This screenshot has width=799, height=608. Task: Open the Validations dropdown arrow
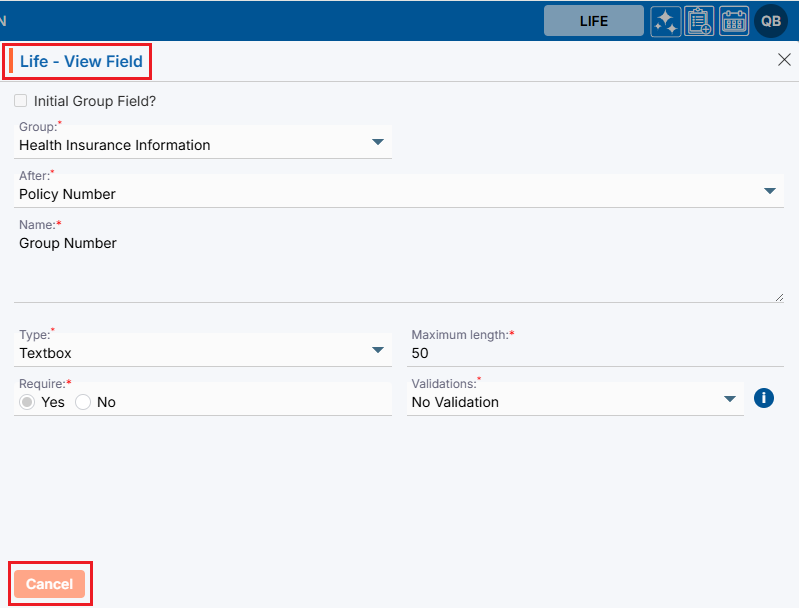(x=730, y=399)
